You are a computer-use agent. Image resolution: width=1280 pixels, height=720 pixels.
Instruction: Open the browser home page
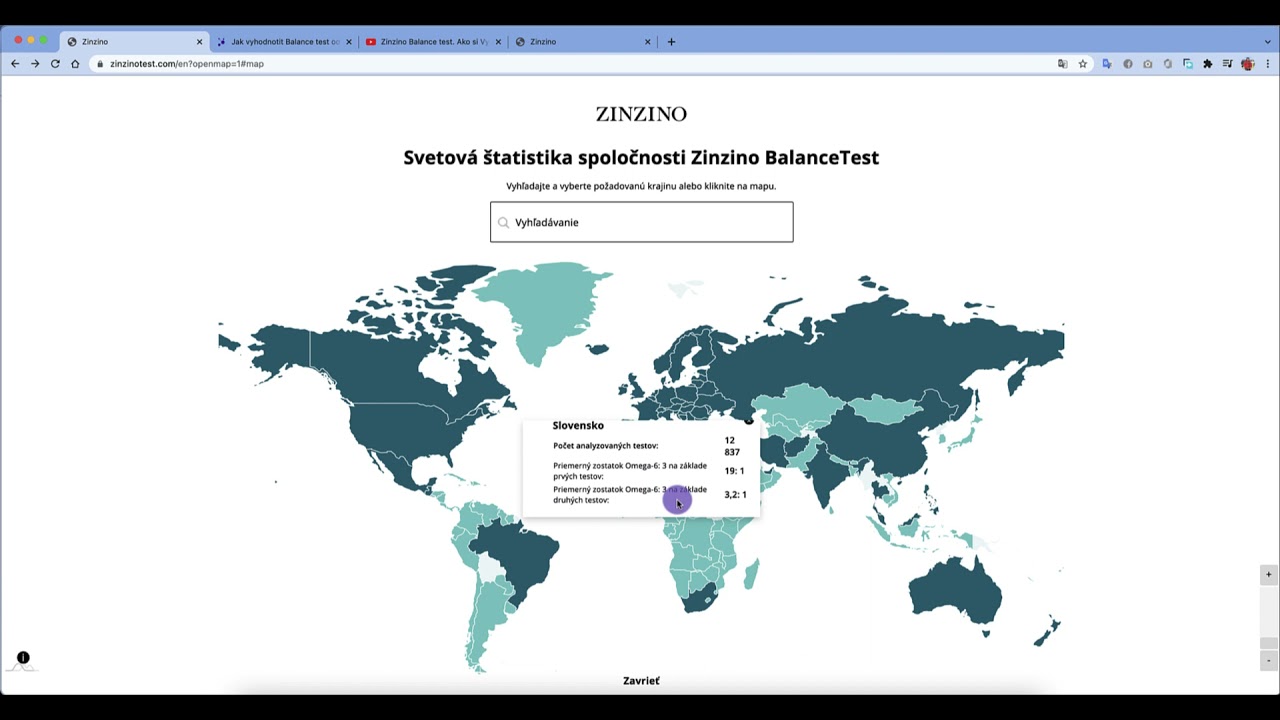75,64
